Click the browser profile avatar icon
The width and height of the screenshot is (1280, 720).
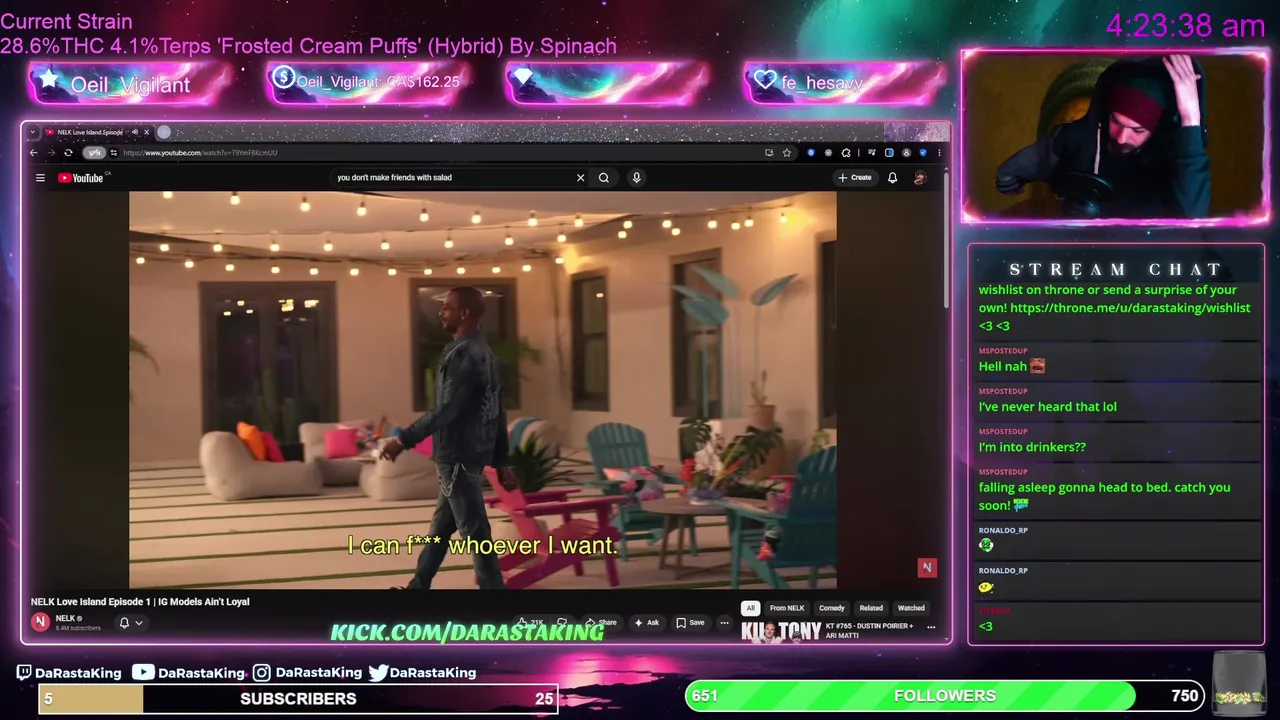tap(906, 153)
